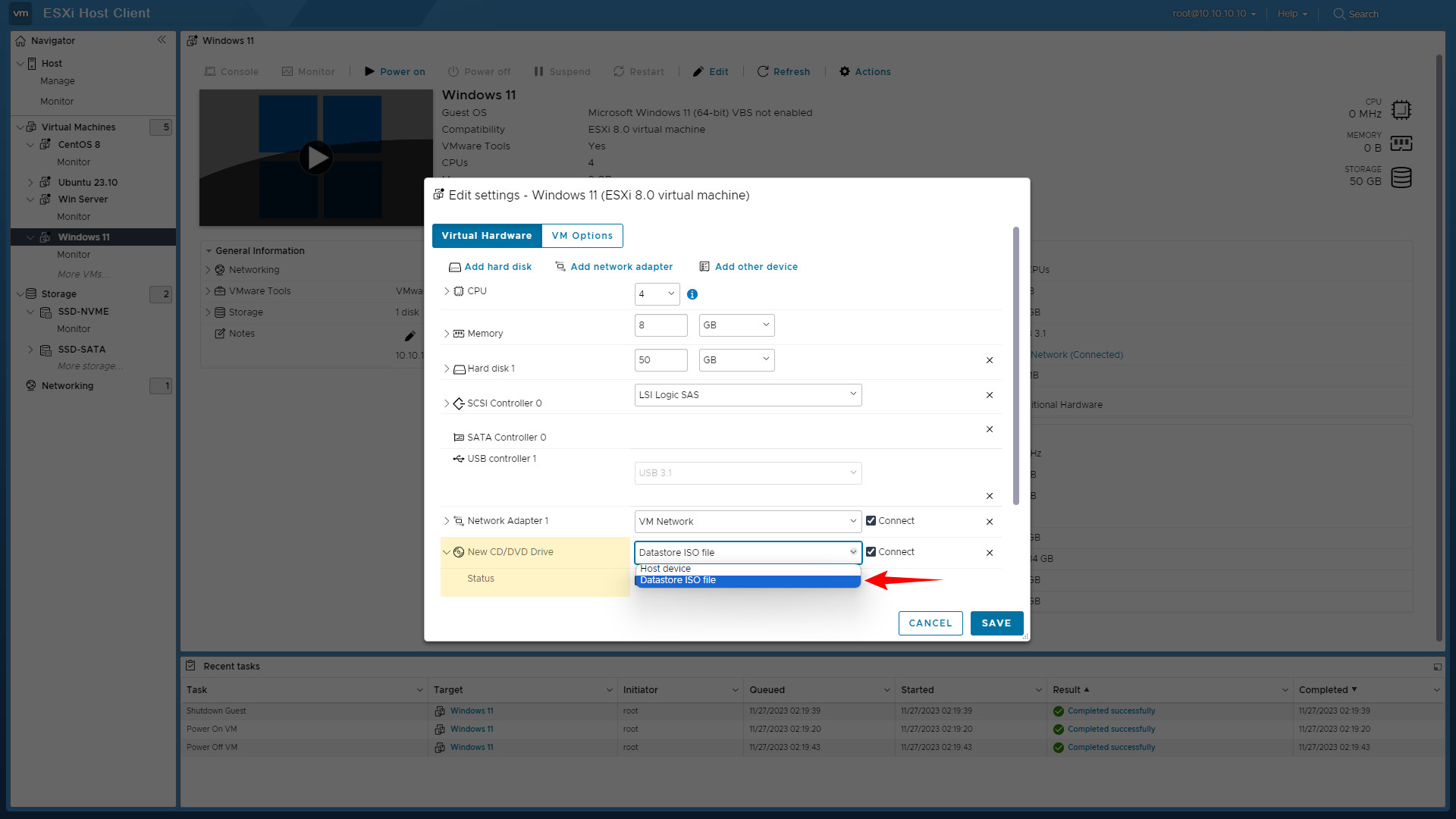Click Add hard disk icon link
This screenshot has height=819, width=1456.
(455, 267)
